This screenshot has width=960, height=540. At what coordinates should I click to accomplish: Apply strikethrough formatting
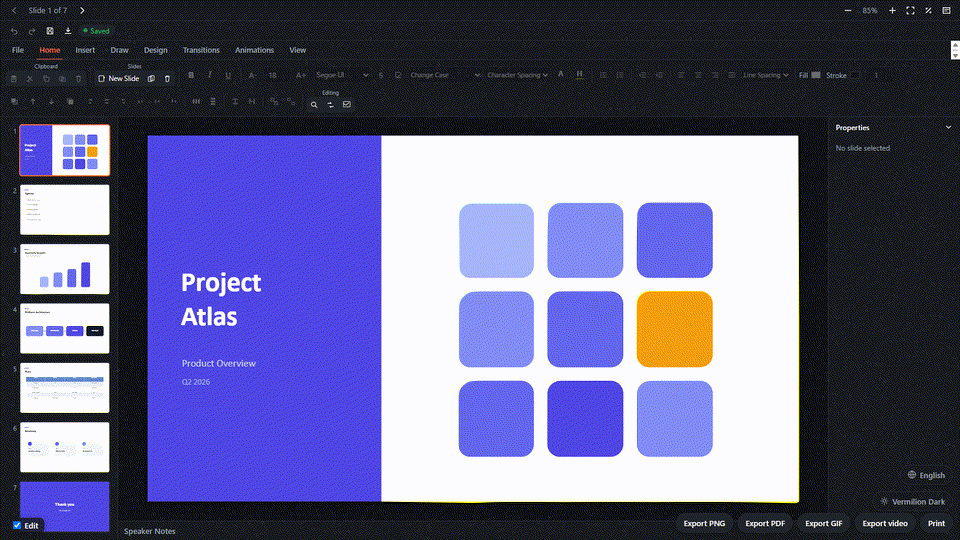[381, 75]
